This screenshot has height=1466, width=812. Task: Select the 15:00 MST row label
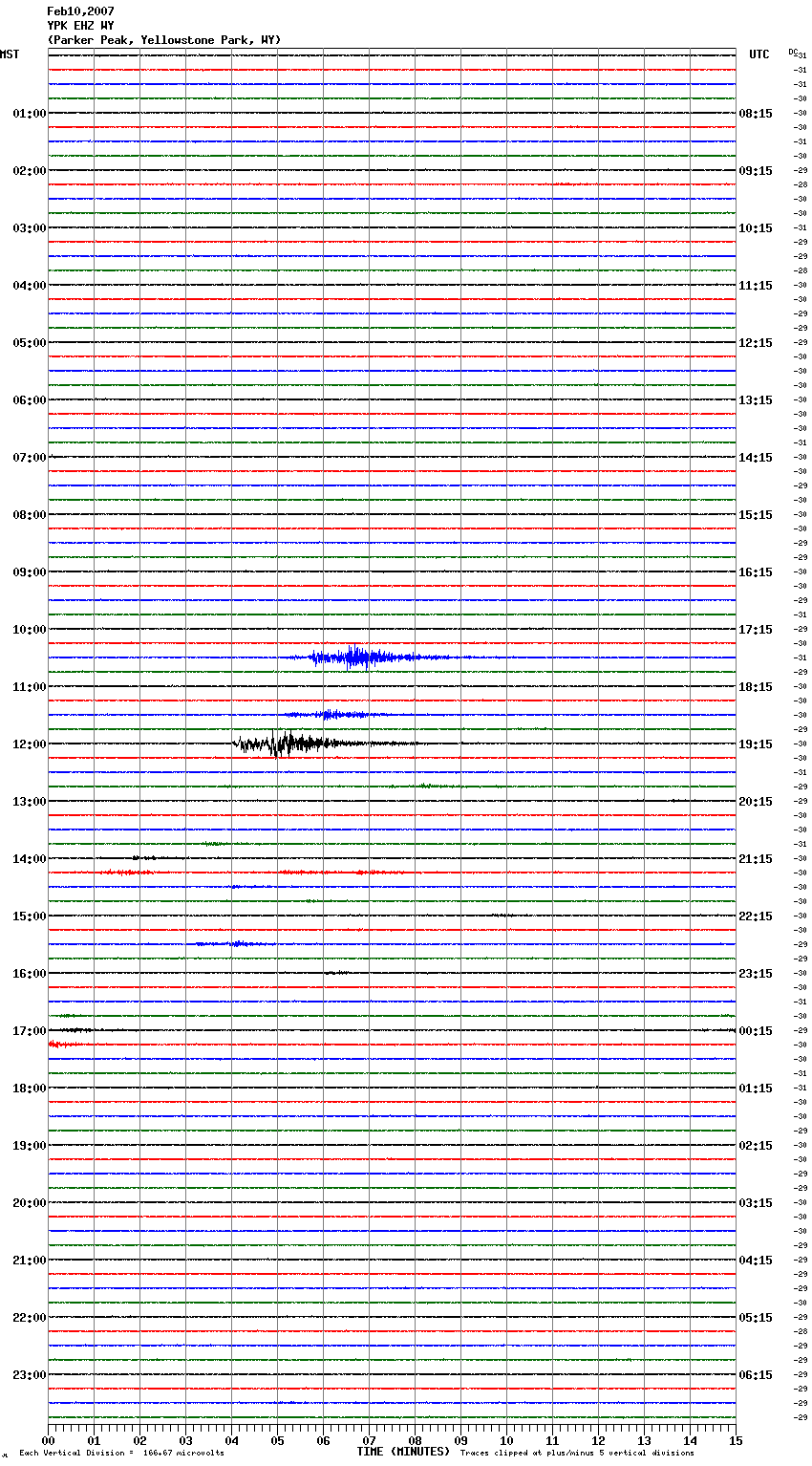point(29,916)
